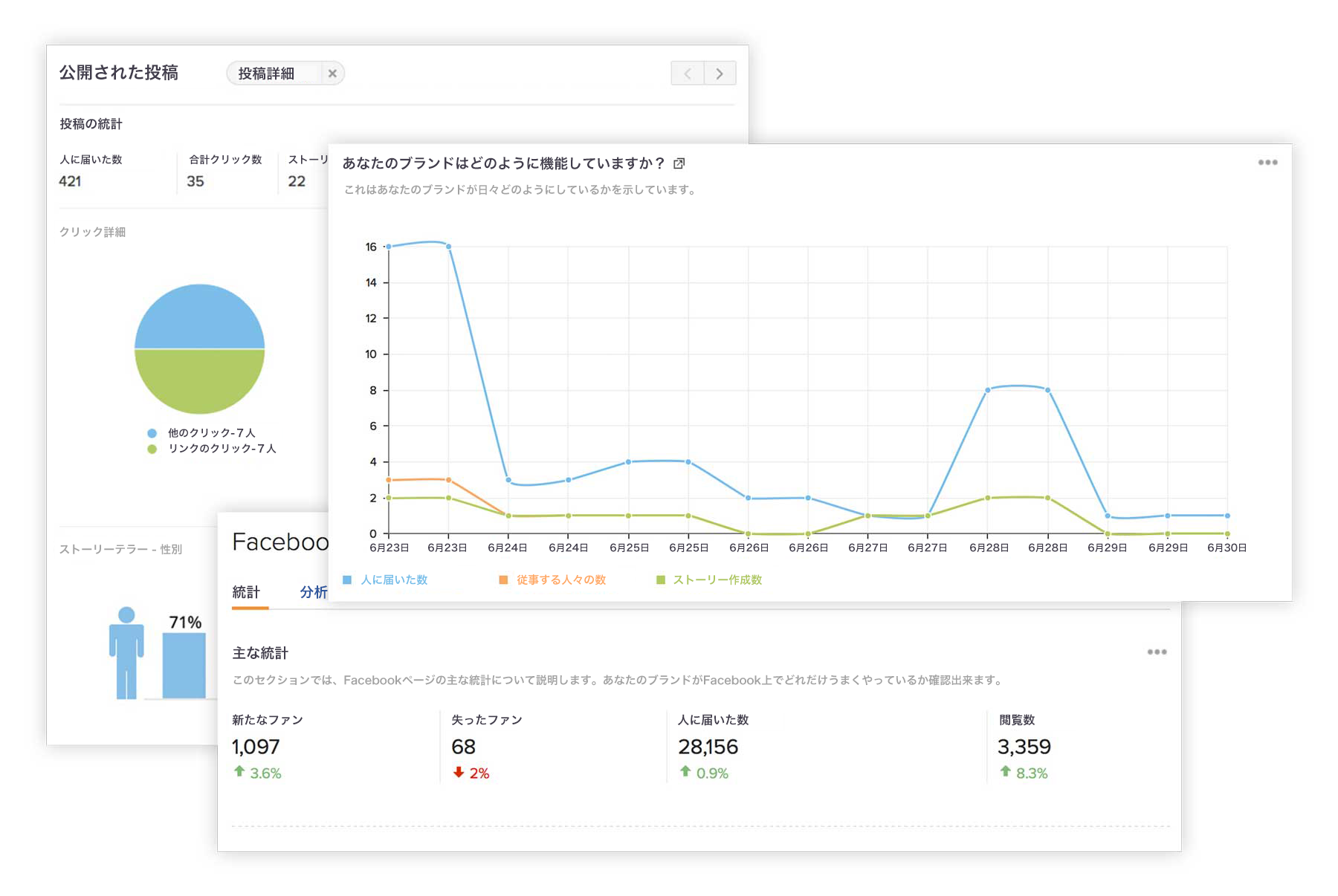The width and height of the screenshot is (1338, 896).
Task: Click the 人に届いた数 value 421
Action: [x=70, y=181]
